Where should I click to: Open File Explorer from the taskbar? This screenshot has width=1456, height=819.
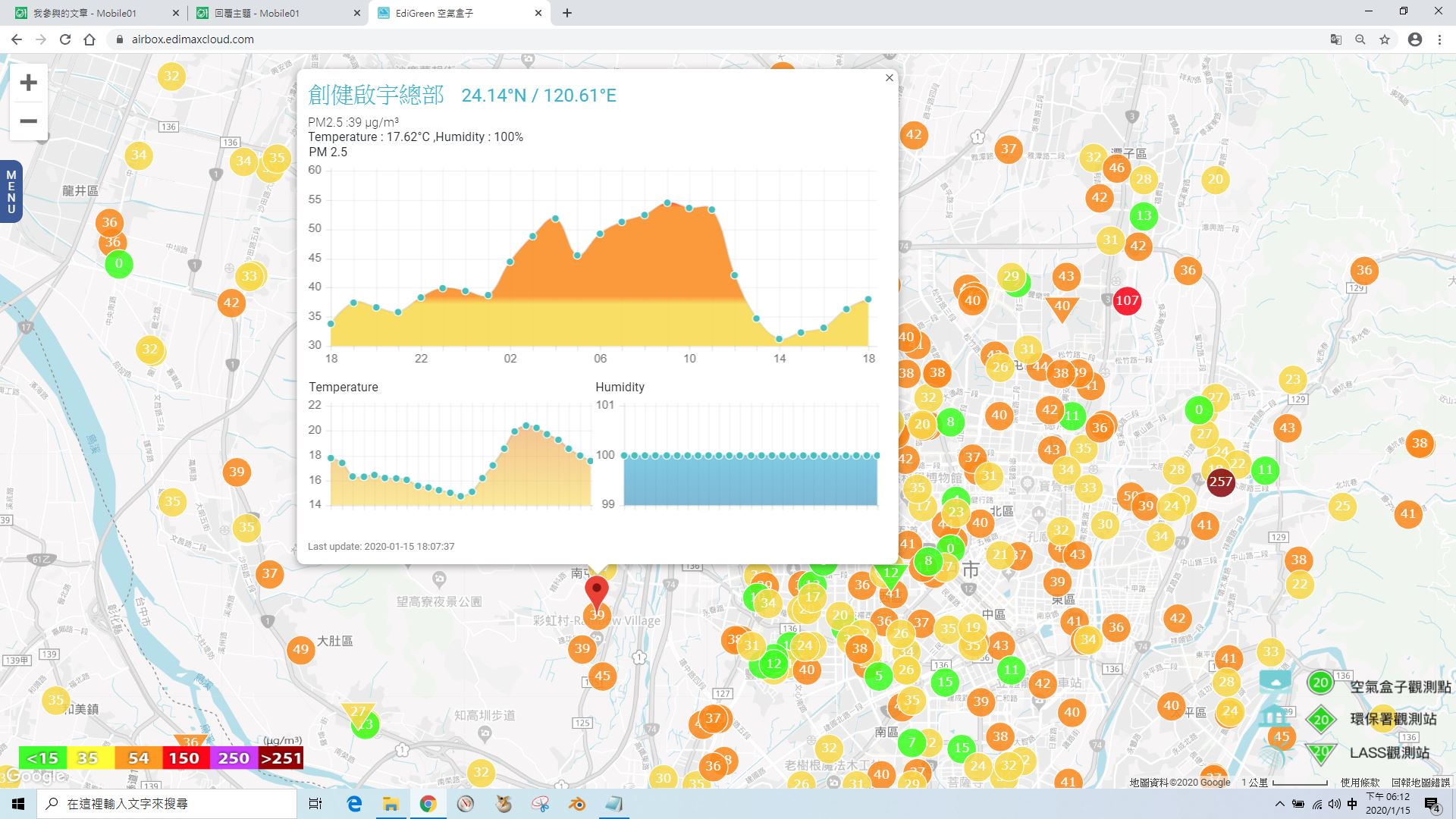pyautogui.click(x=391, y=804)
